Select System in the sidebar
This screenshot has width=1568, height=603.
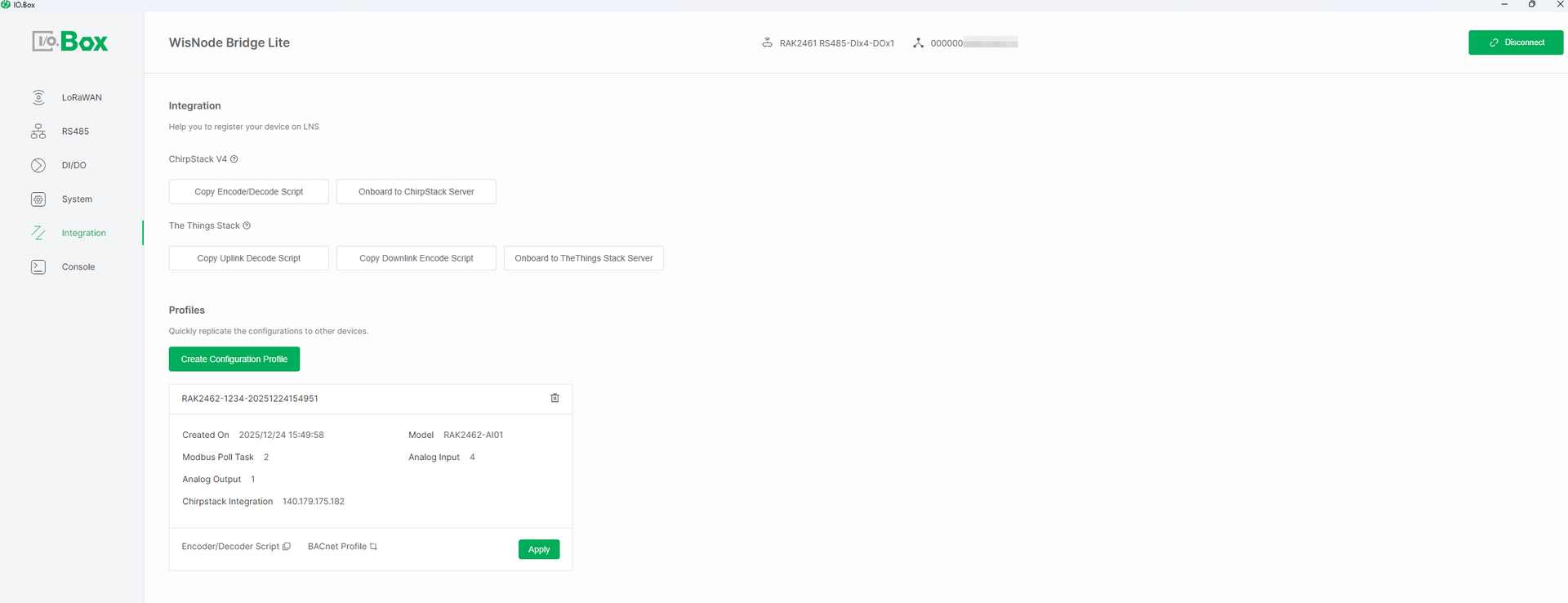click(77, 199)
